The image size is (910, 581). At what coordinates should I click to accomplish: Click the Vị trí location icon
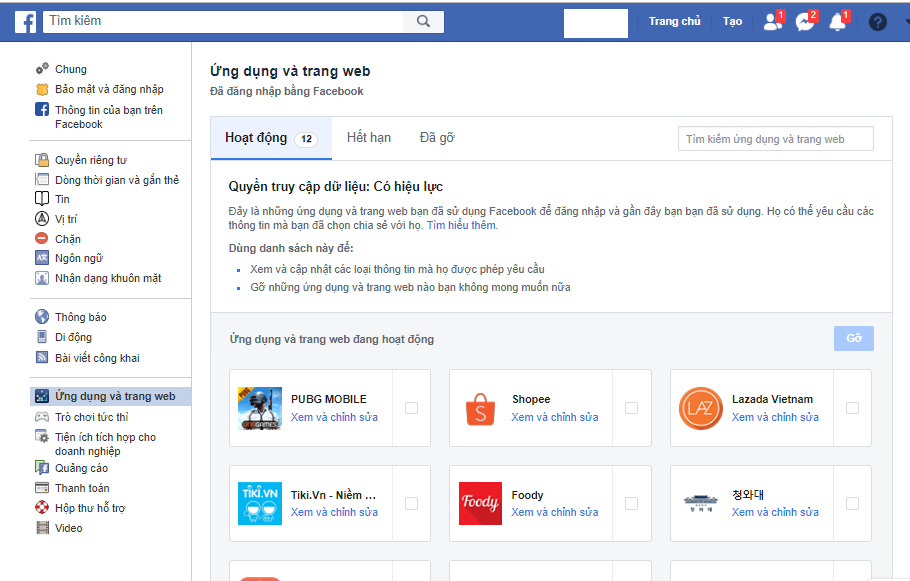coord(42,219)
